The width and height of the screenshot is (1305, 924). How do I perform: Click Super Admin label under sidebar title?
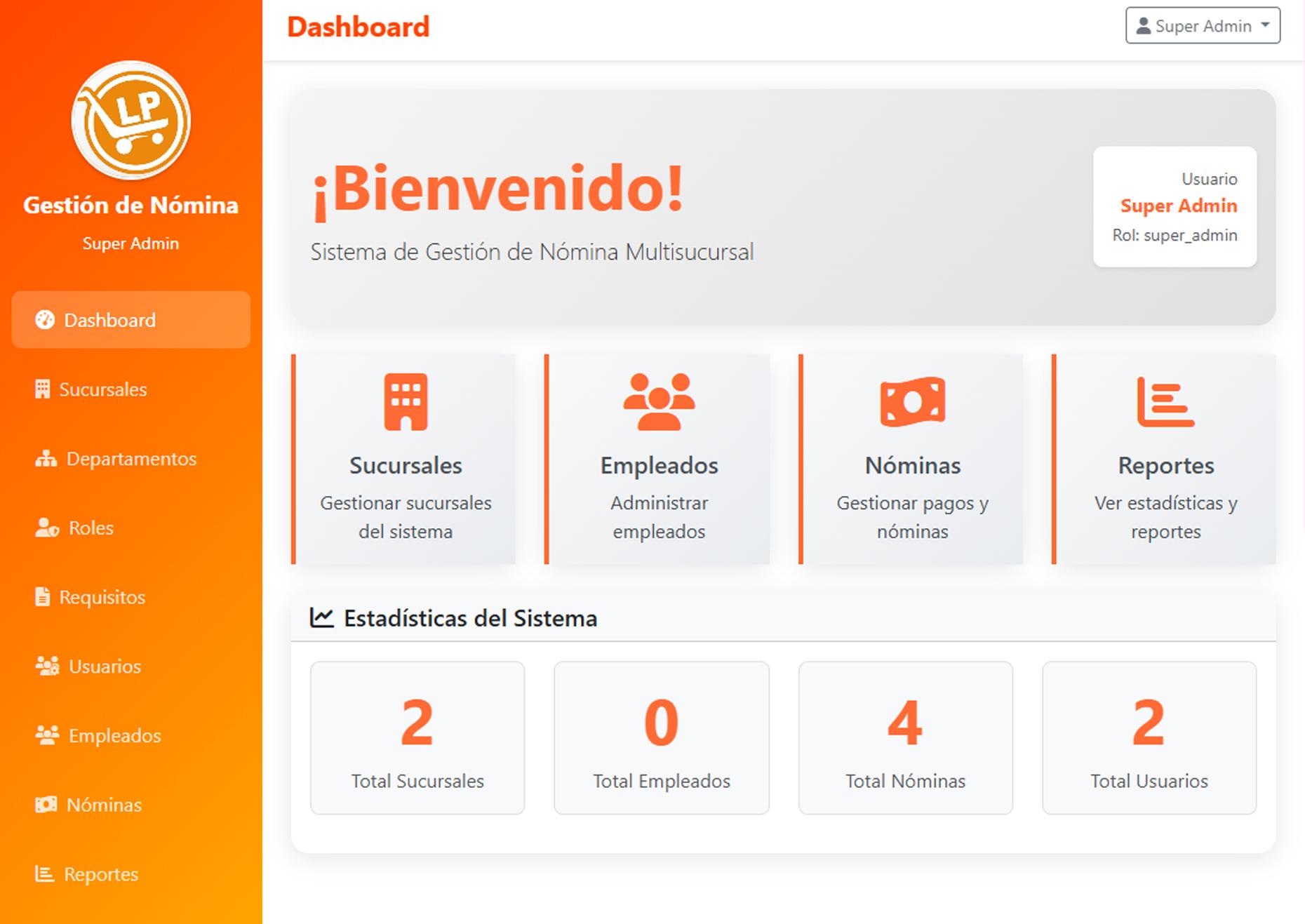(130, 243)
